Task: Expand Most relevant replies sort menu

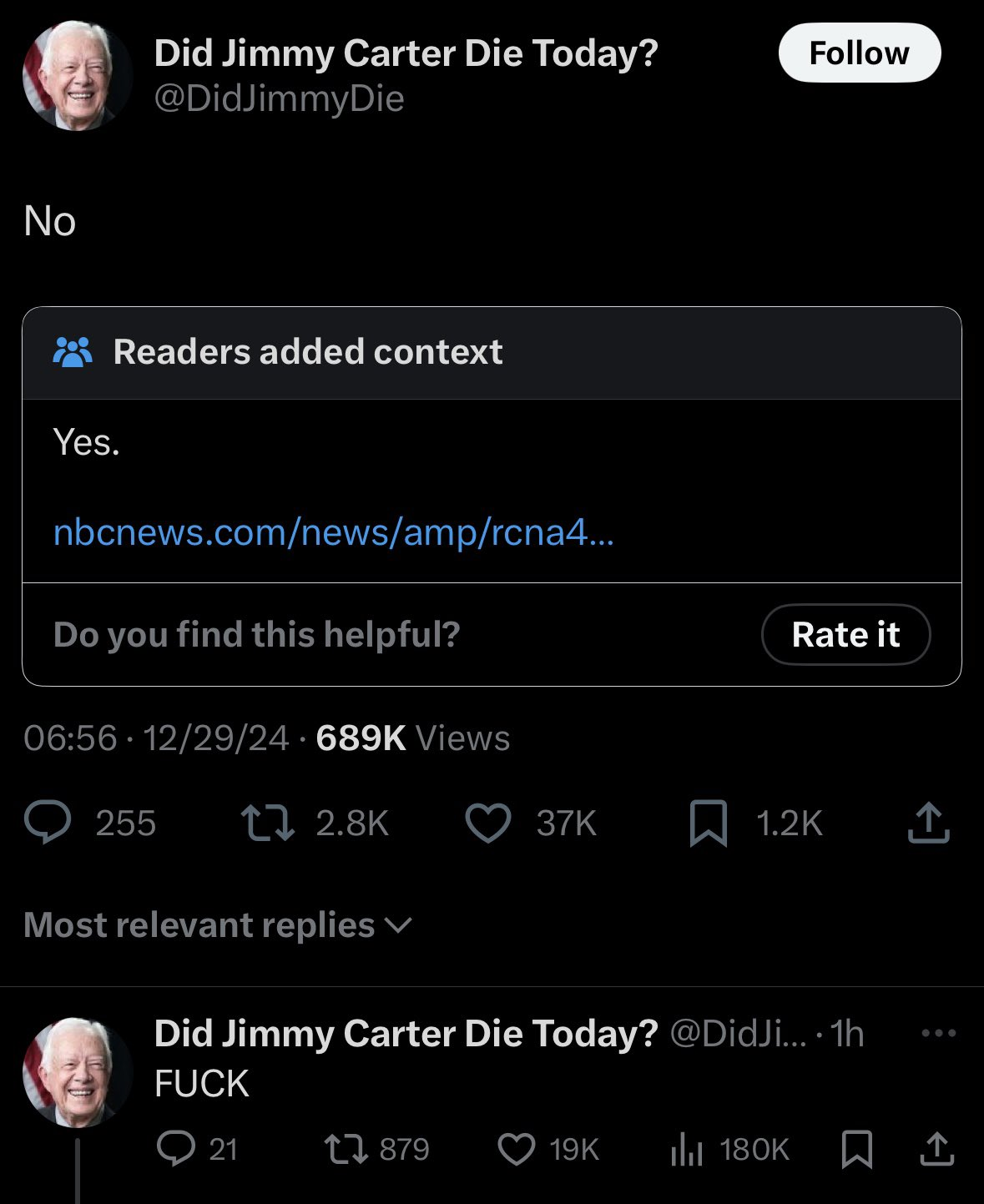Action: tap(218, 925)
